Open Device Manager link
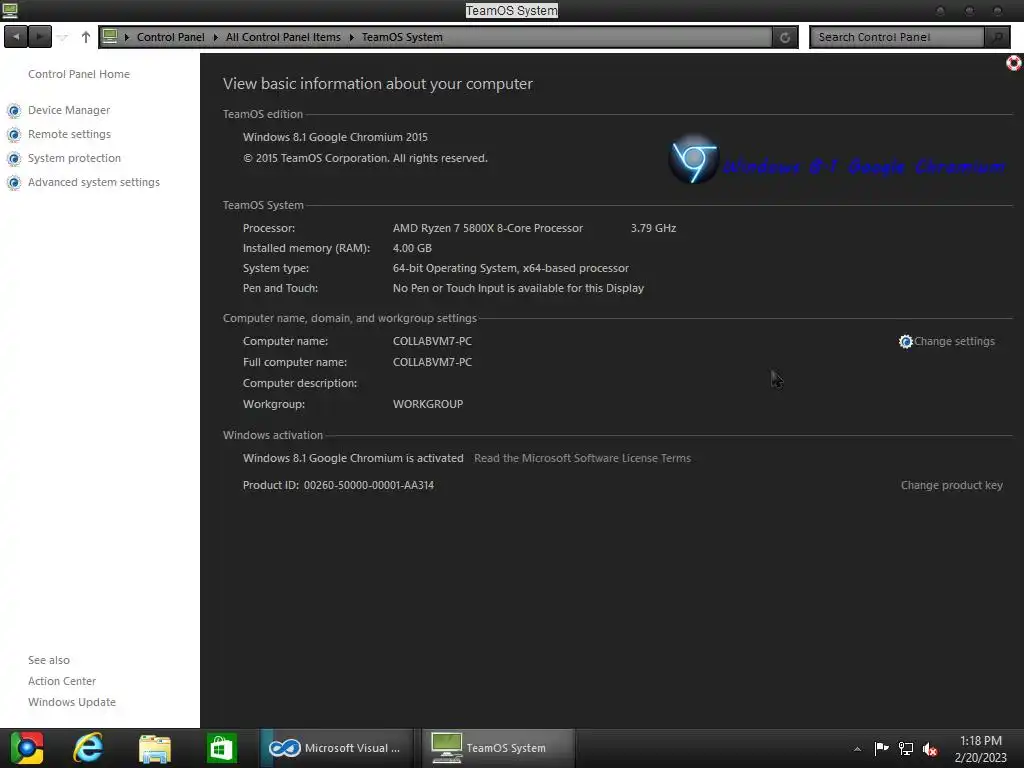The height and width of the screenshot is (768, 1024). [x=69, y=110]
